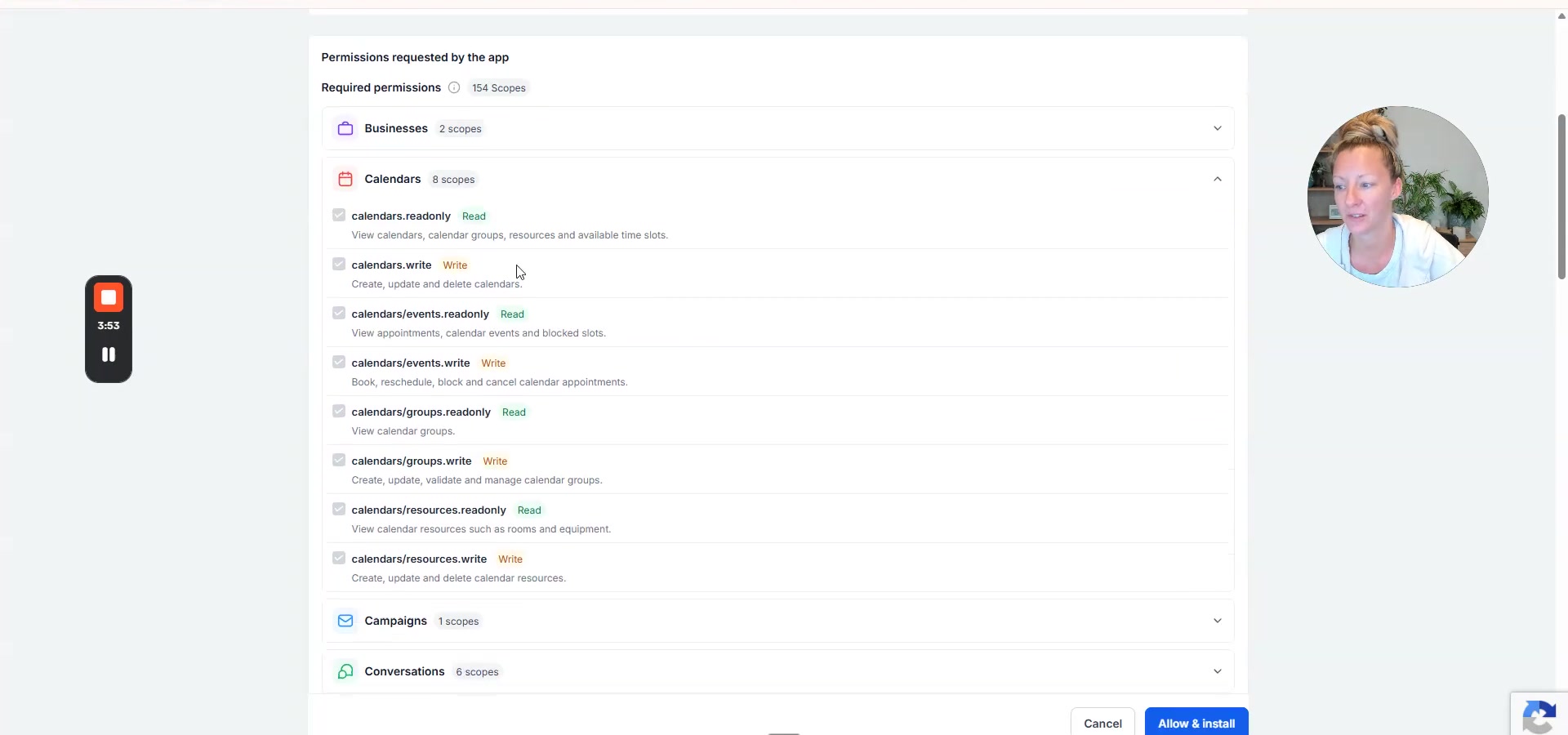
Task: Expand the Campaigns scopes section
Action: coord(1217,621)
